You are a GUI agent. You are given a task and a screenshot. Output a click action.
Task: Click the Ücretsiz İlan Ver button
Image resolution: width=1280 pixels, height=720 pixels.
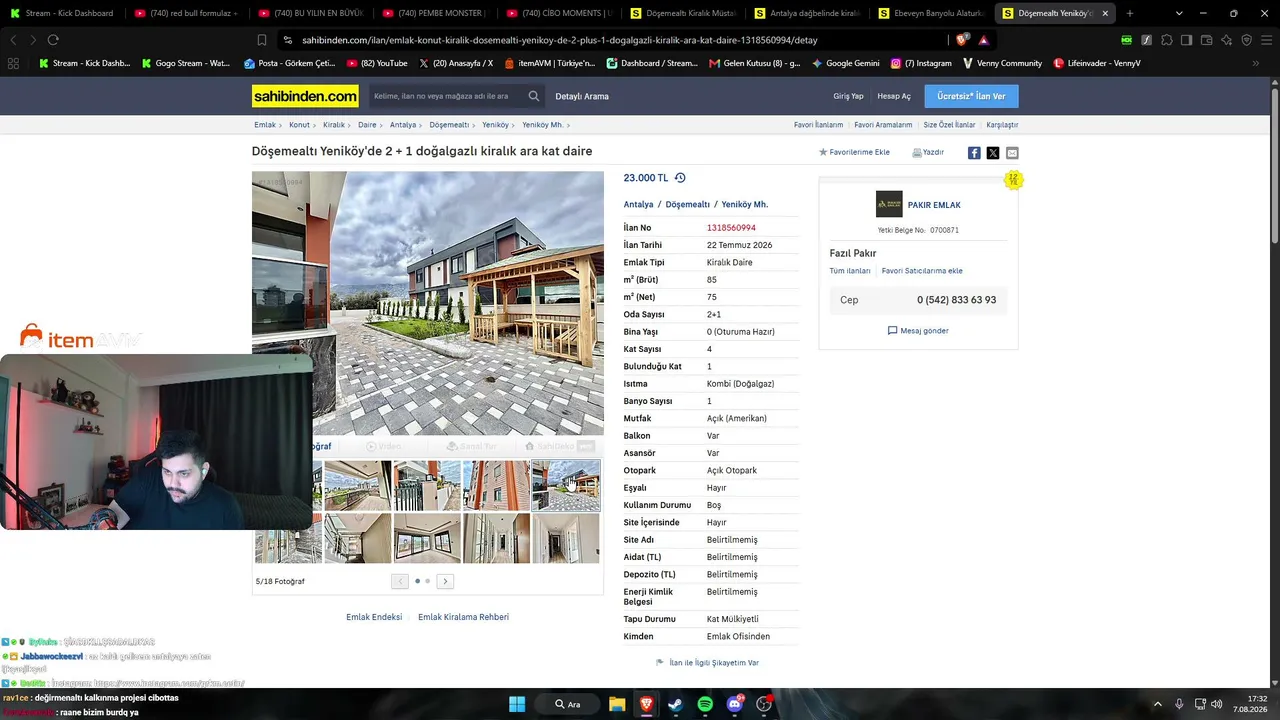[x=971, y=96]
